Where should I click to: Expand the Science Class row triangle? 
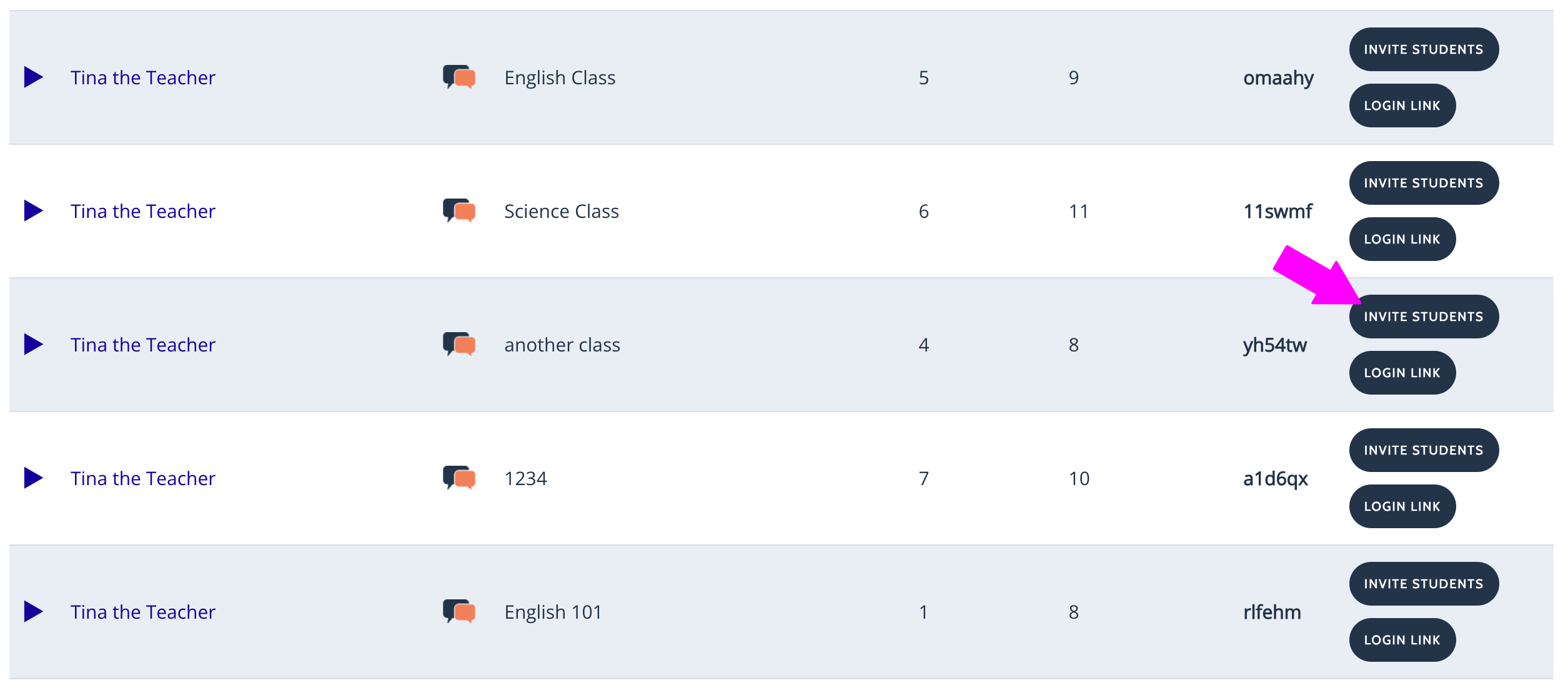click(33, 211)
